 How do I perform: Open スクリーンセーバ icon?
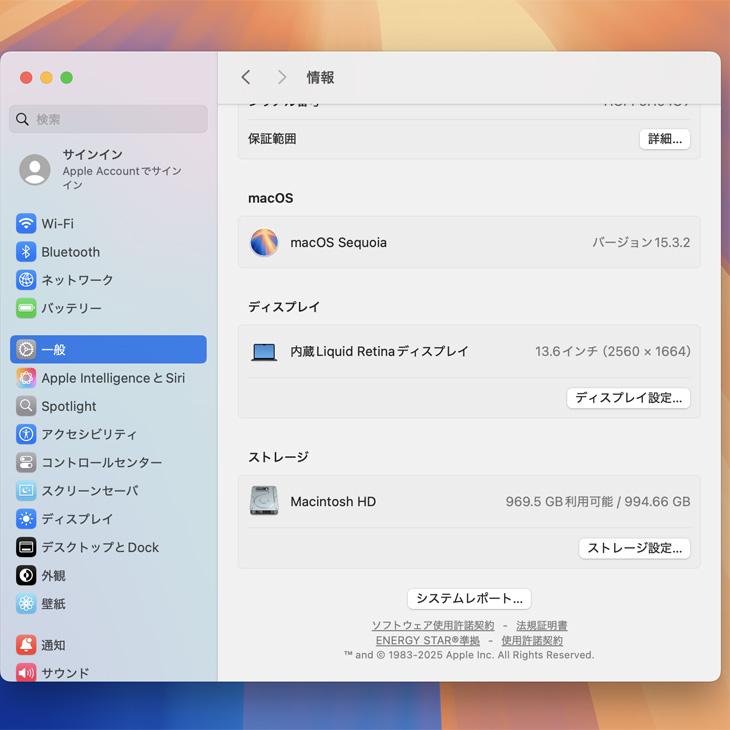(26, 491)
